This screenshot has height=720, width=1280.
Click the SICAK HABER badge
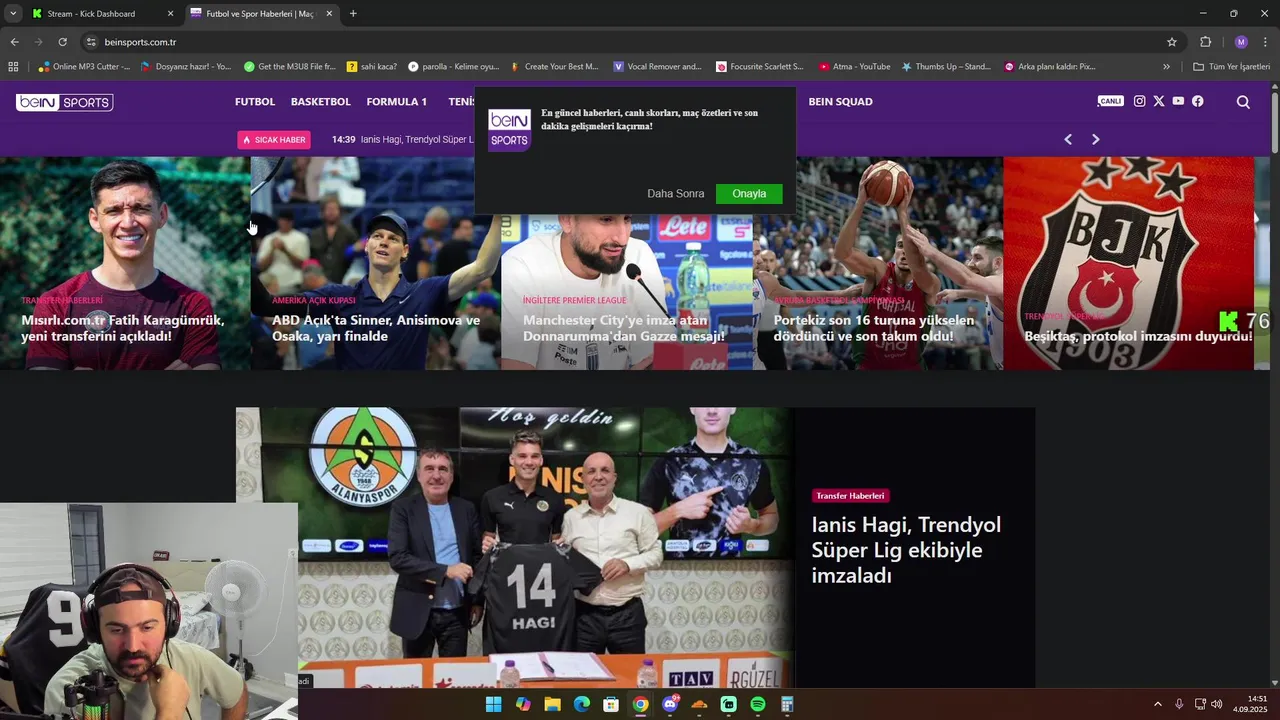274,140
